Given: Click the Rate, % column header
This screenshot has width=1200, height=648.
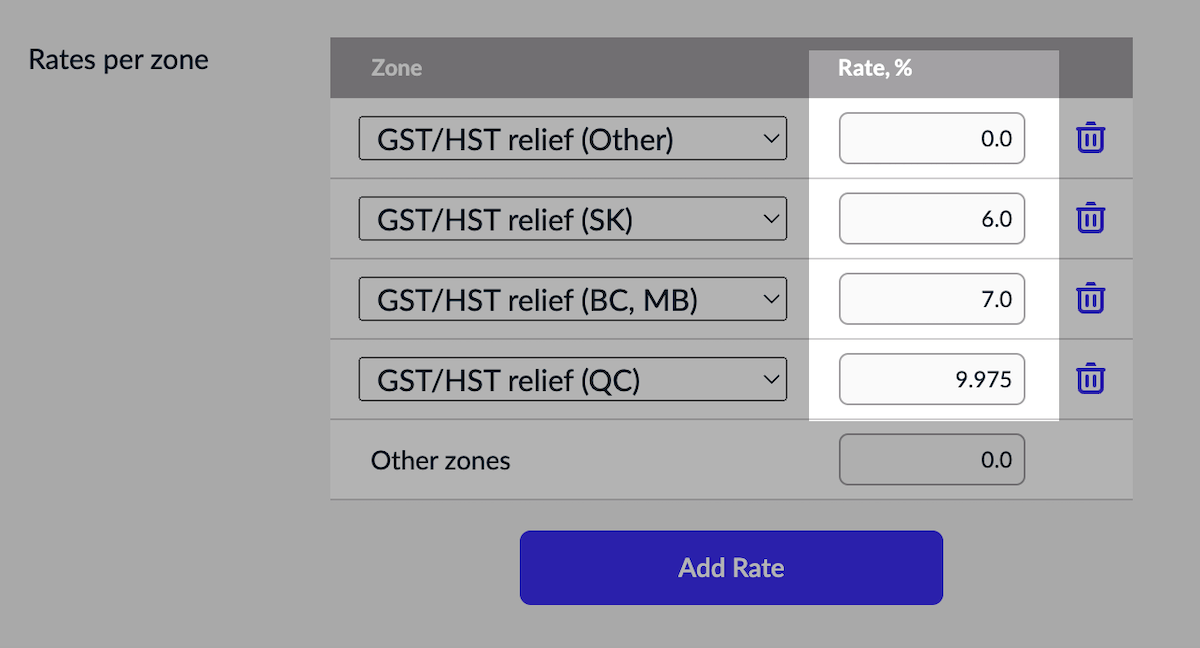Looking at the screenshot, I should tap(875, 68).
